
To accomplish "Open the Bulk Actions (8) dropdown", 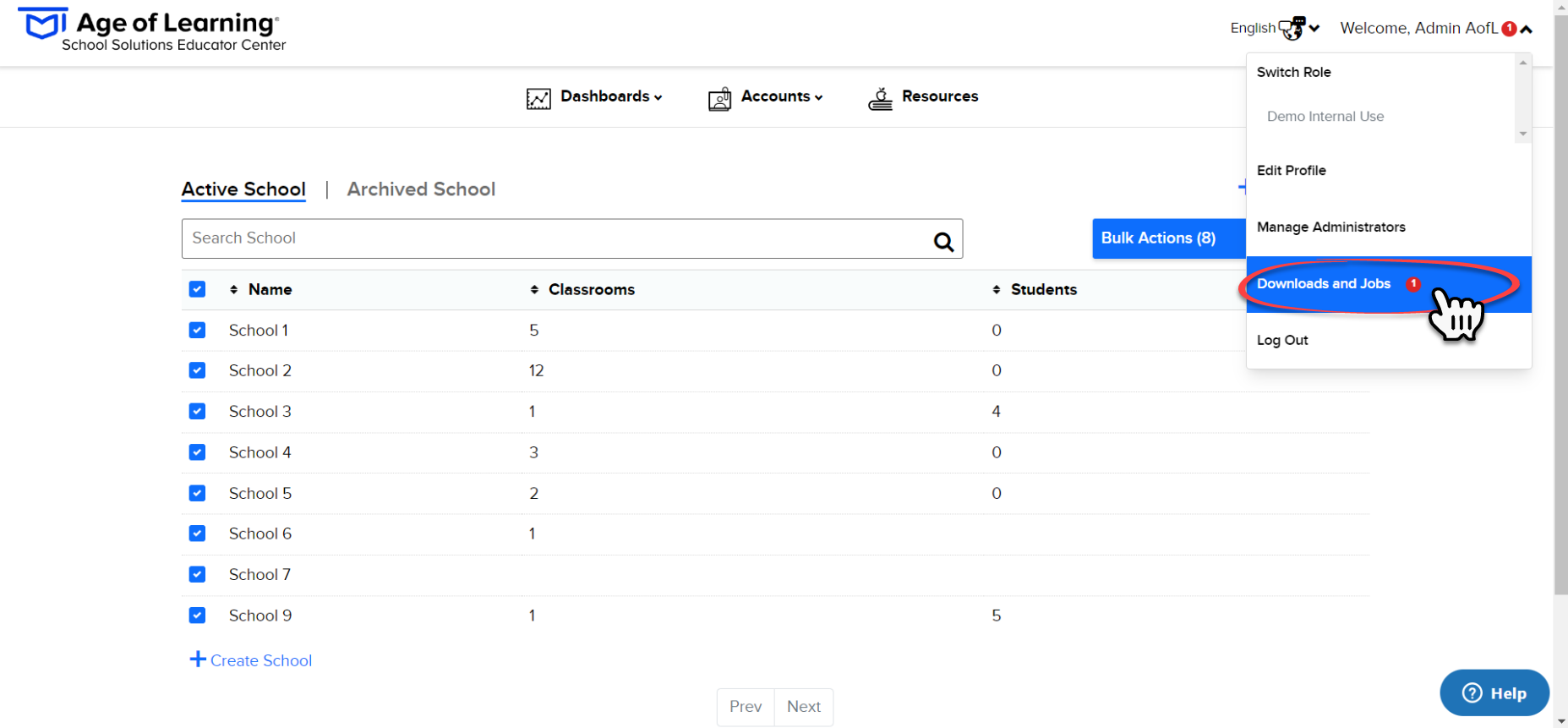I will tap(1169, 238).
